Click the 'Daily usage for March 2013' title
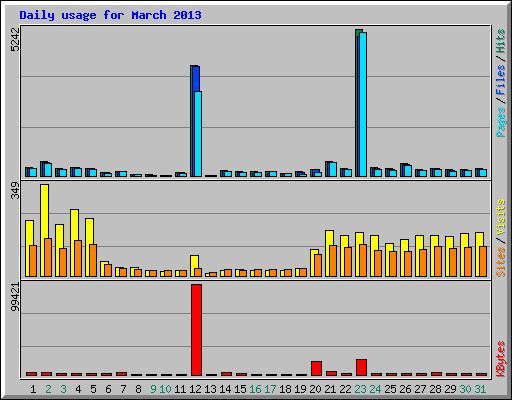This screenshot has width=512, height=400. coord(110,15)
